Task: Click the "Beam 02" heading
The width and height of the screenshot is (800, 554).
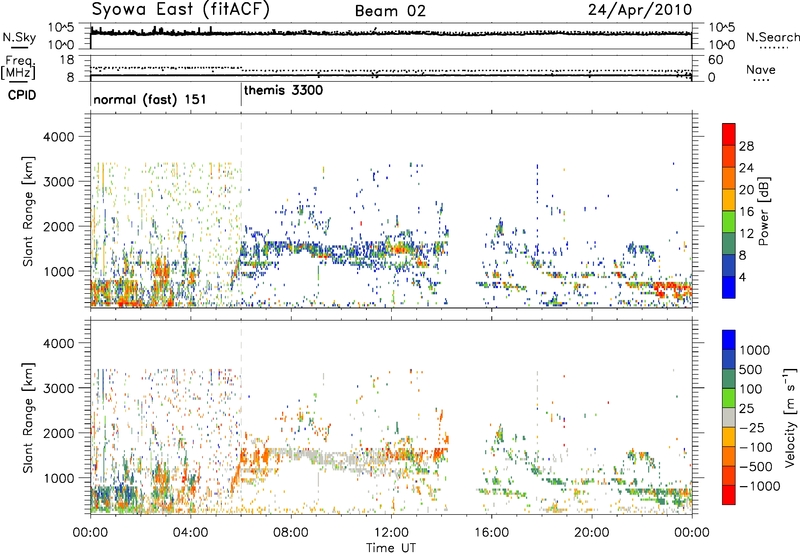Action: 390,11
